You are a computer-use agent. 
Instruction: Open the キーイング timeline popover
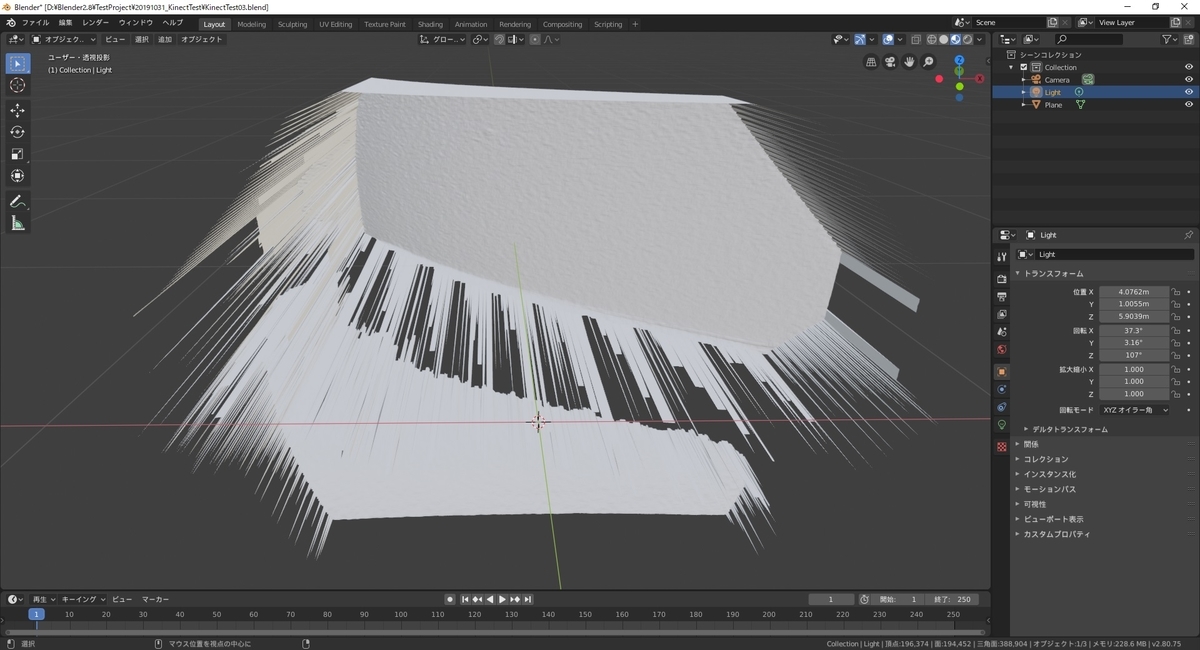[x=83, y=599]
